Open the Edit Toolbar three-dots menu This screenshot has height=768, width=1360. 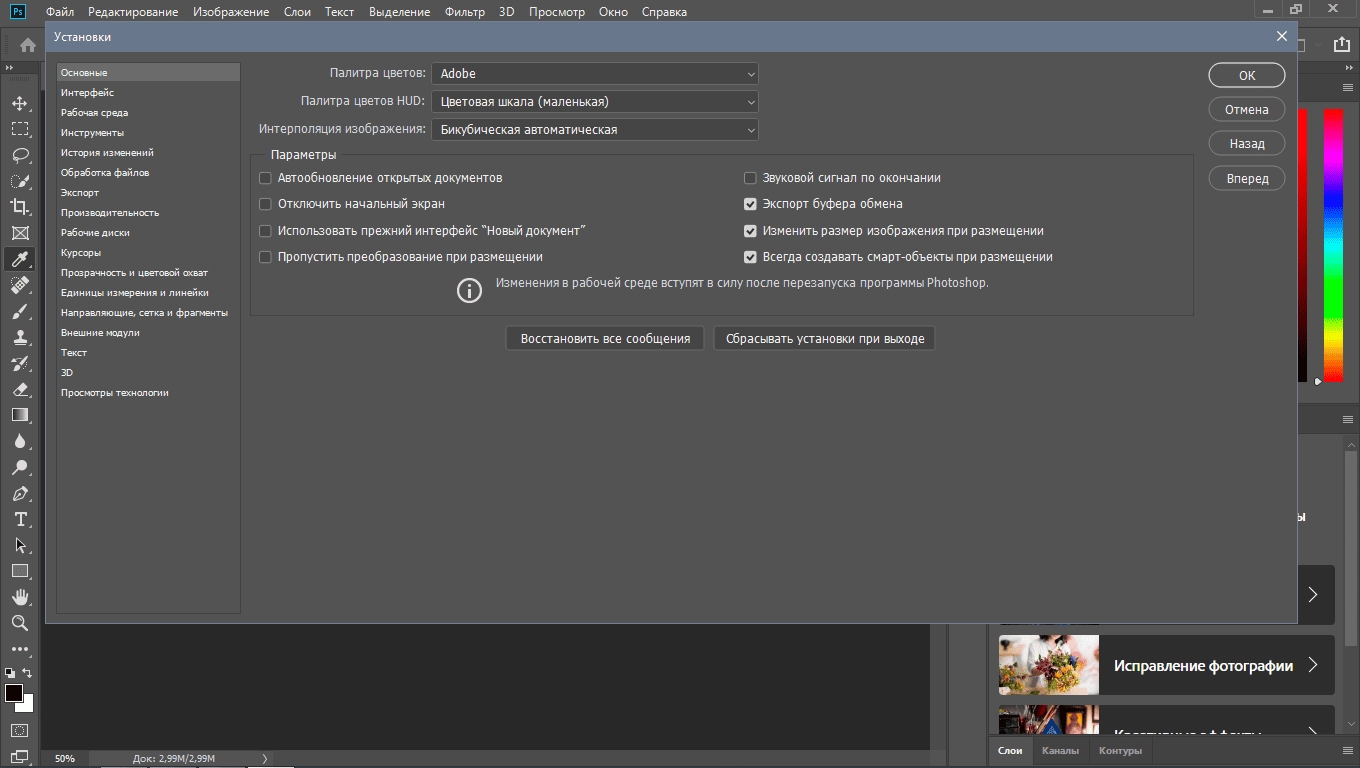tap(20, 649)
